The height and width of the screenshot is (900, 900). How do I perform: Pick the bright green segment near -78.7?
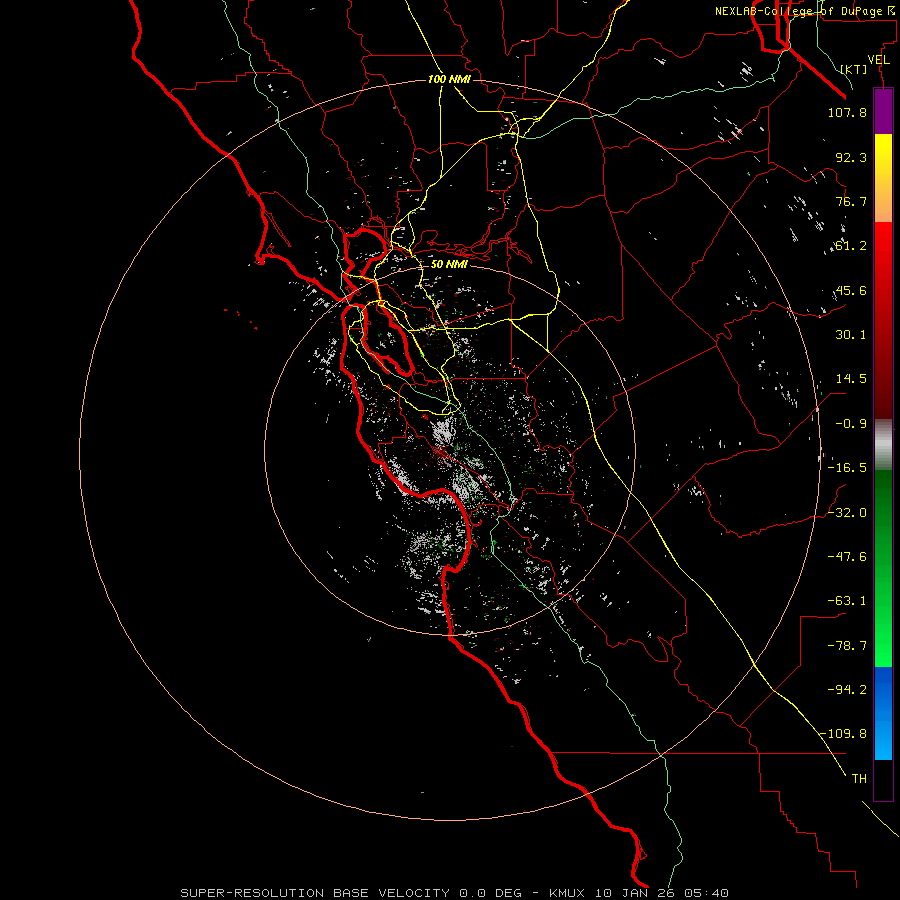pyautogui.click(x=883, y=643)
